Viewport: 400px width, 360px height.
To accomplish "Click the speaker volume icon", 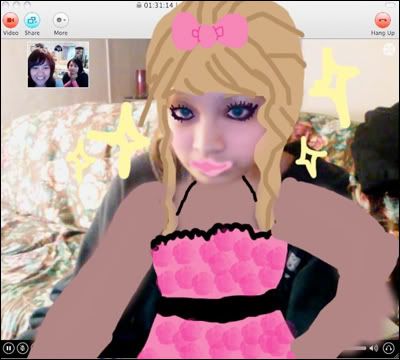I will pyautogui.click(x=374, y=348).
